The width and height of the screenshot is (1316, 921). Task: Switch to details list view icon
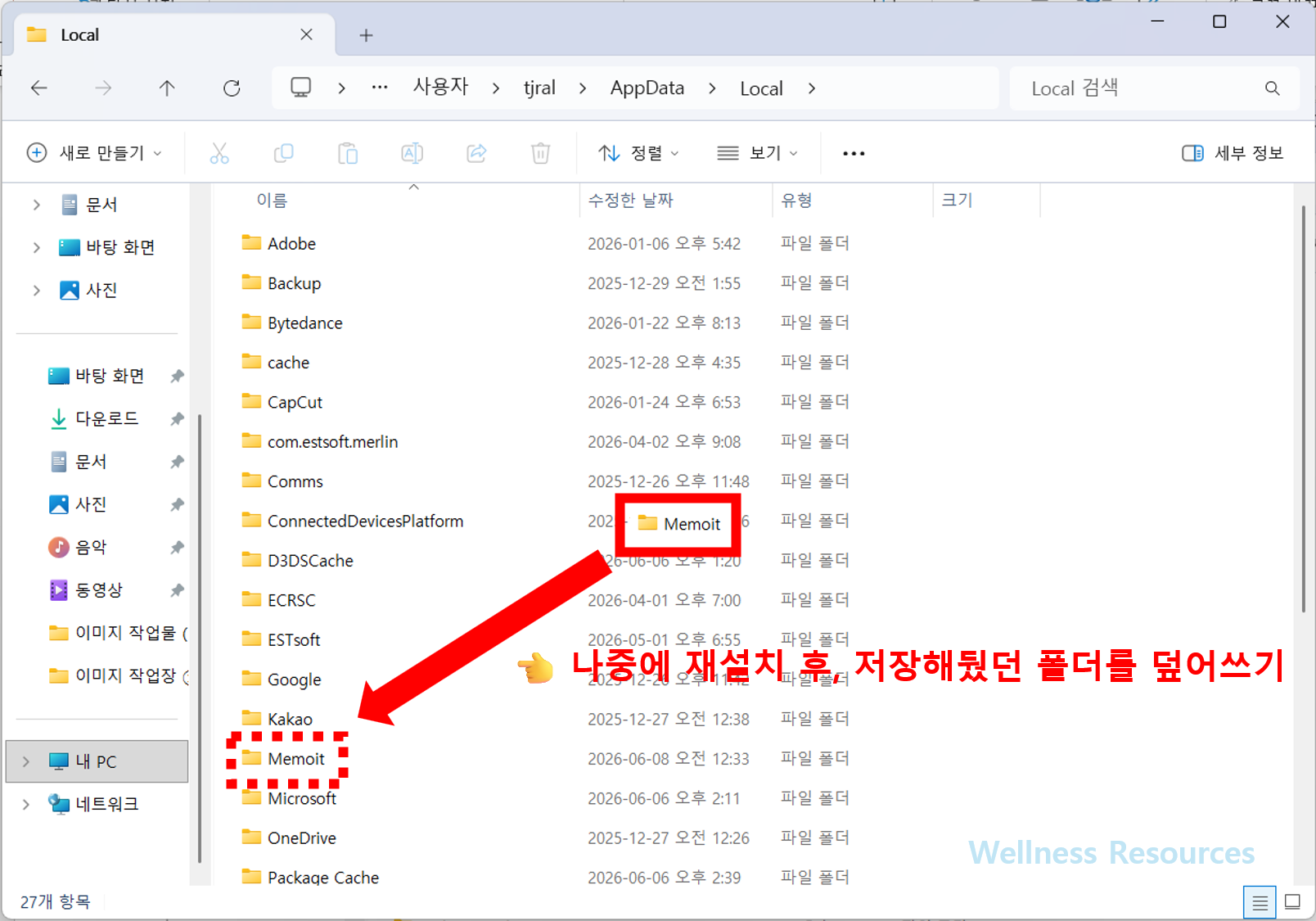pos(1260,903)
